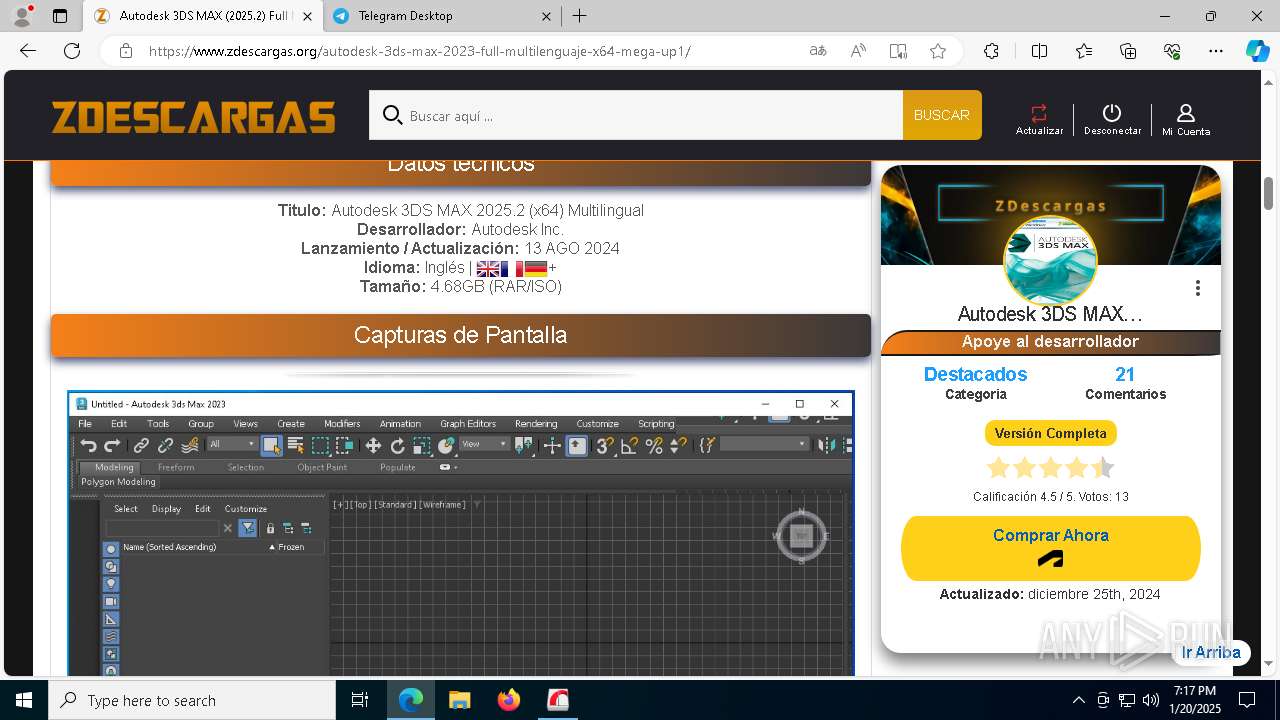The image size is (1280, 720).
Task: Click the taskbar 'Type here to search' box
Action: click(x=192, y=700)
